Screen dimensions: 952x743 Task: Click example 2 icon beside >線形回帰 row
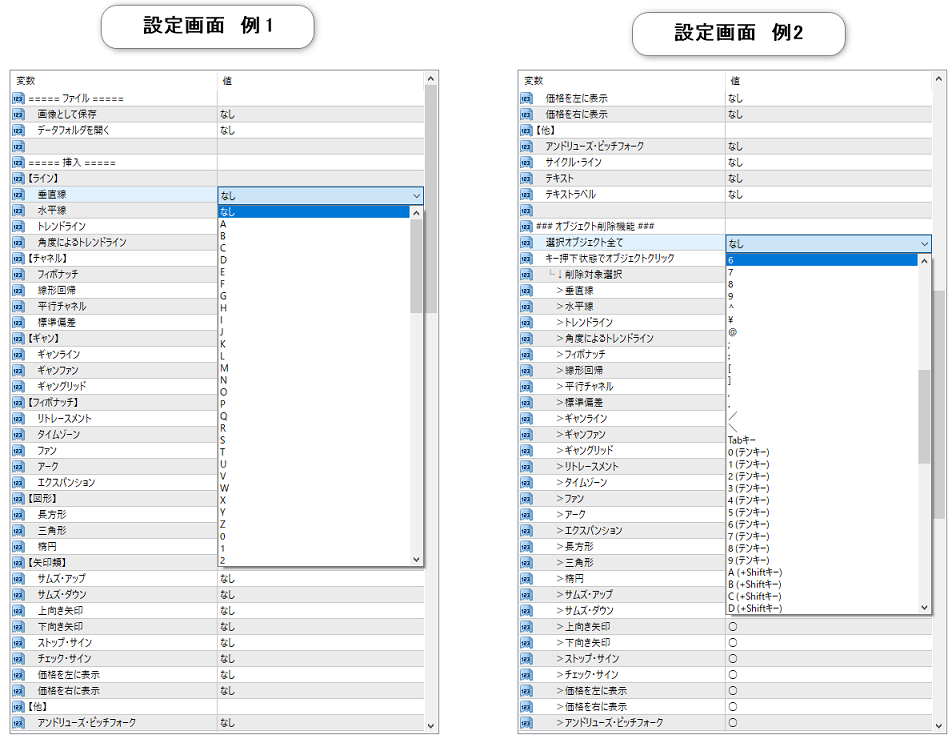point(526,371)
